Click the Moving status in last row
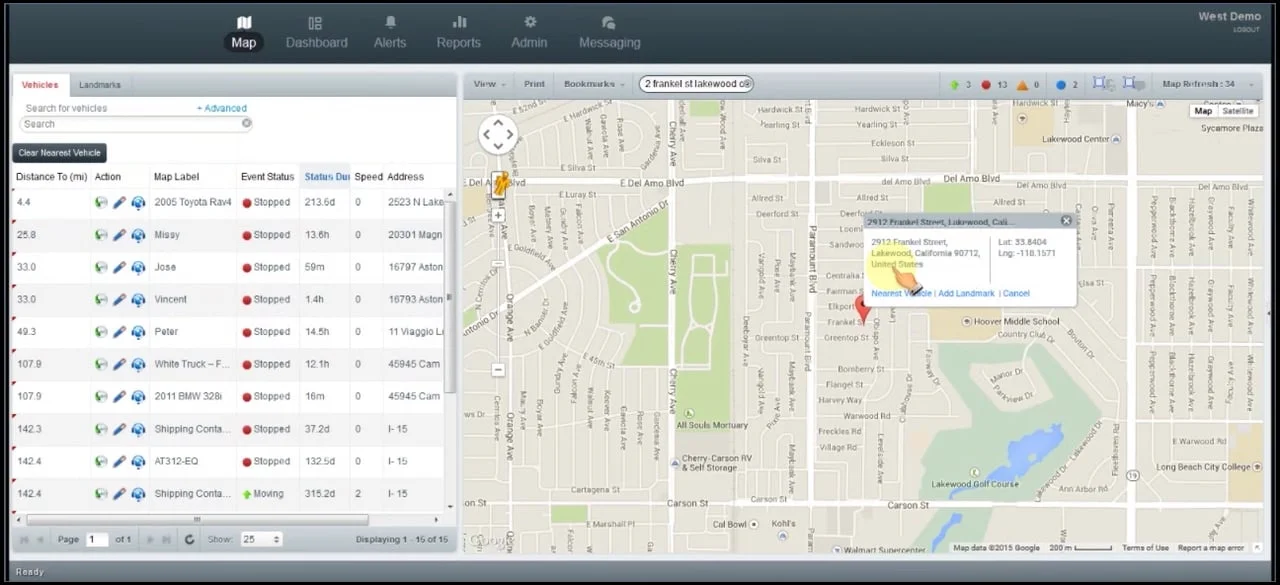 262,494
